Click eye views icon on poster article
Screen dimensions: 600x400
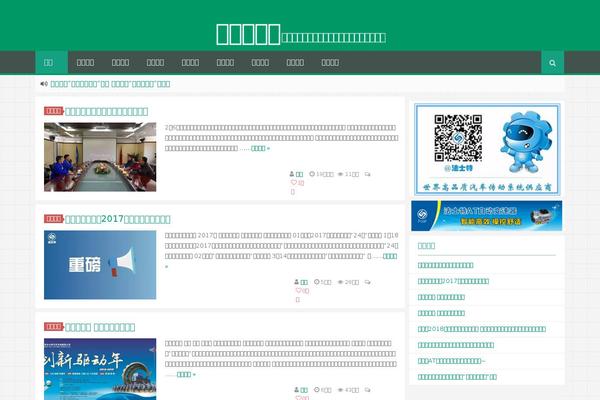pyautogui.click(x=340, y=390)
